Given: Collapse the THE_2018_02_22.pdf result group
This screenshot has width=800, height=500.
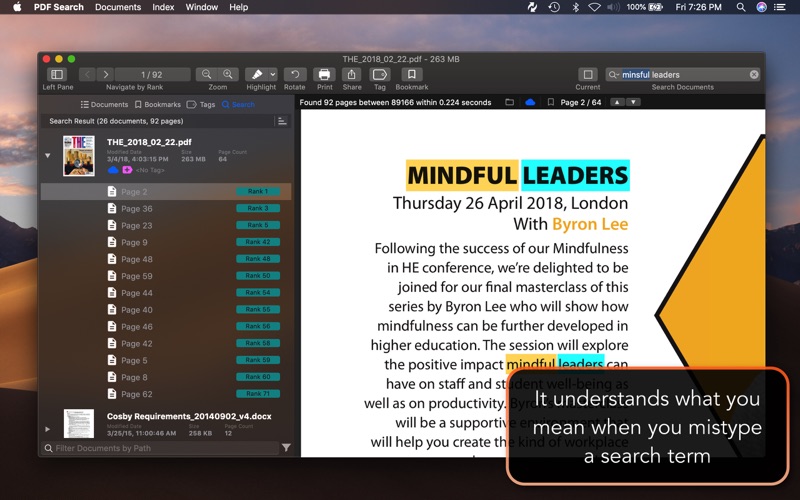Looking at the screenshot, I should tap(47, 156).
